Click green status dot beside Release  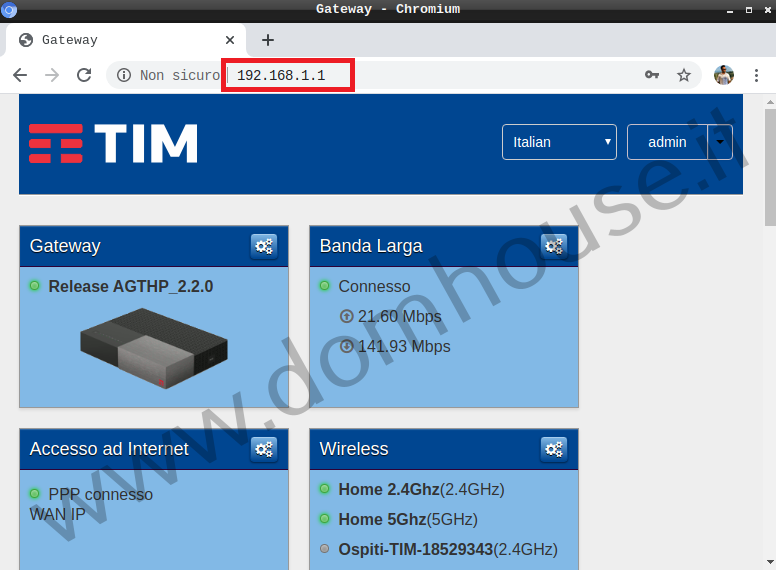[x=35, y=285]
